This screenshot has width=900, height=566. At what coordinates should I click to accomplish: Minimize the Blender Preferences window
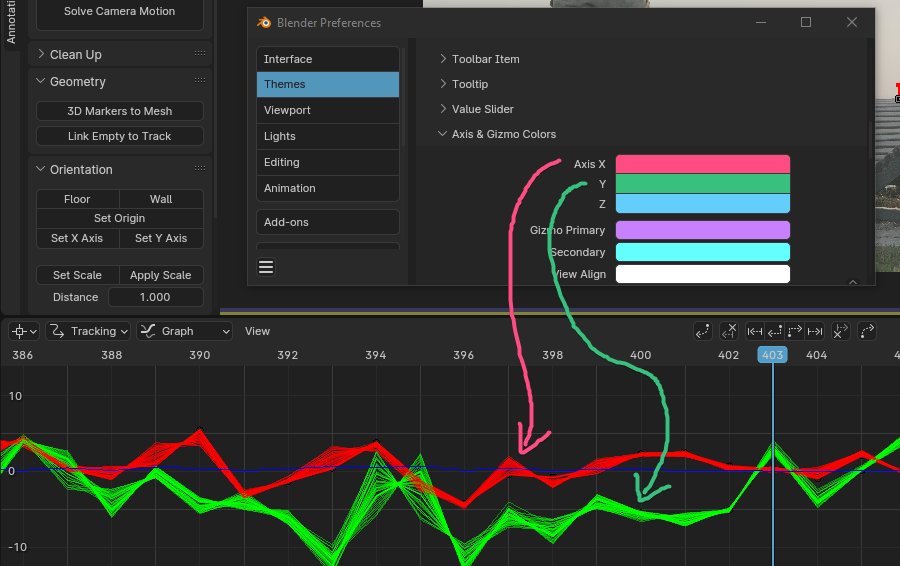(x=761, y=22)
